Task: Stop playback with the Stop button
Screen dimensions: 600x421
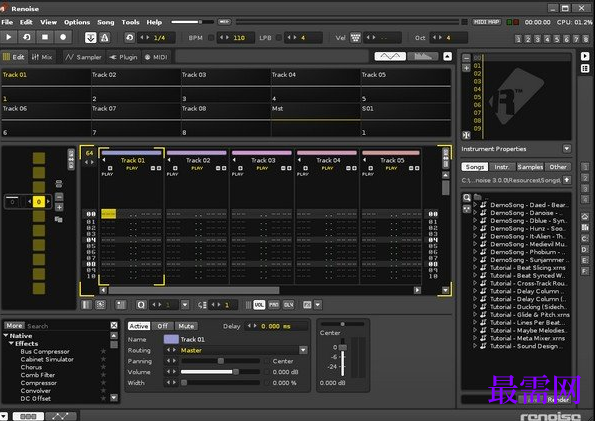Action: pos(45,37)
